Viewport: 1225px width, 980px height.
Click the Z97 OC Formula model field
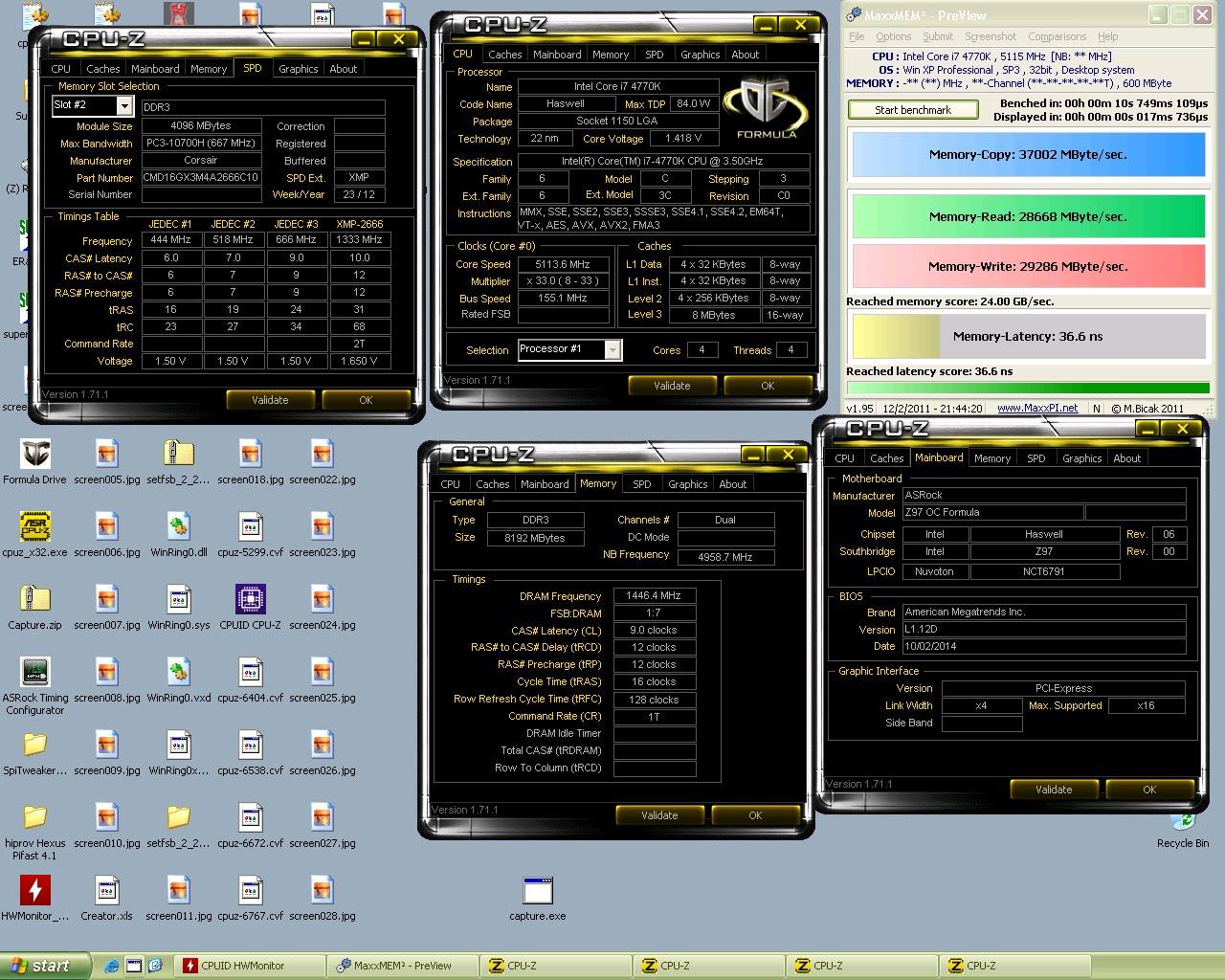(992, 513)
